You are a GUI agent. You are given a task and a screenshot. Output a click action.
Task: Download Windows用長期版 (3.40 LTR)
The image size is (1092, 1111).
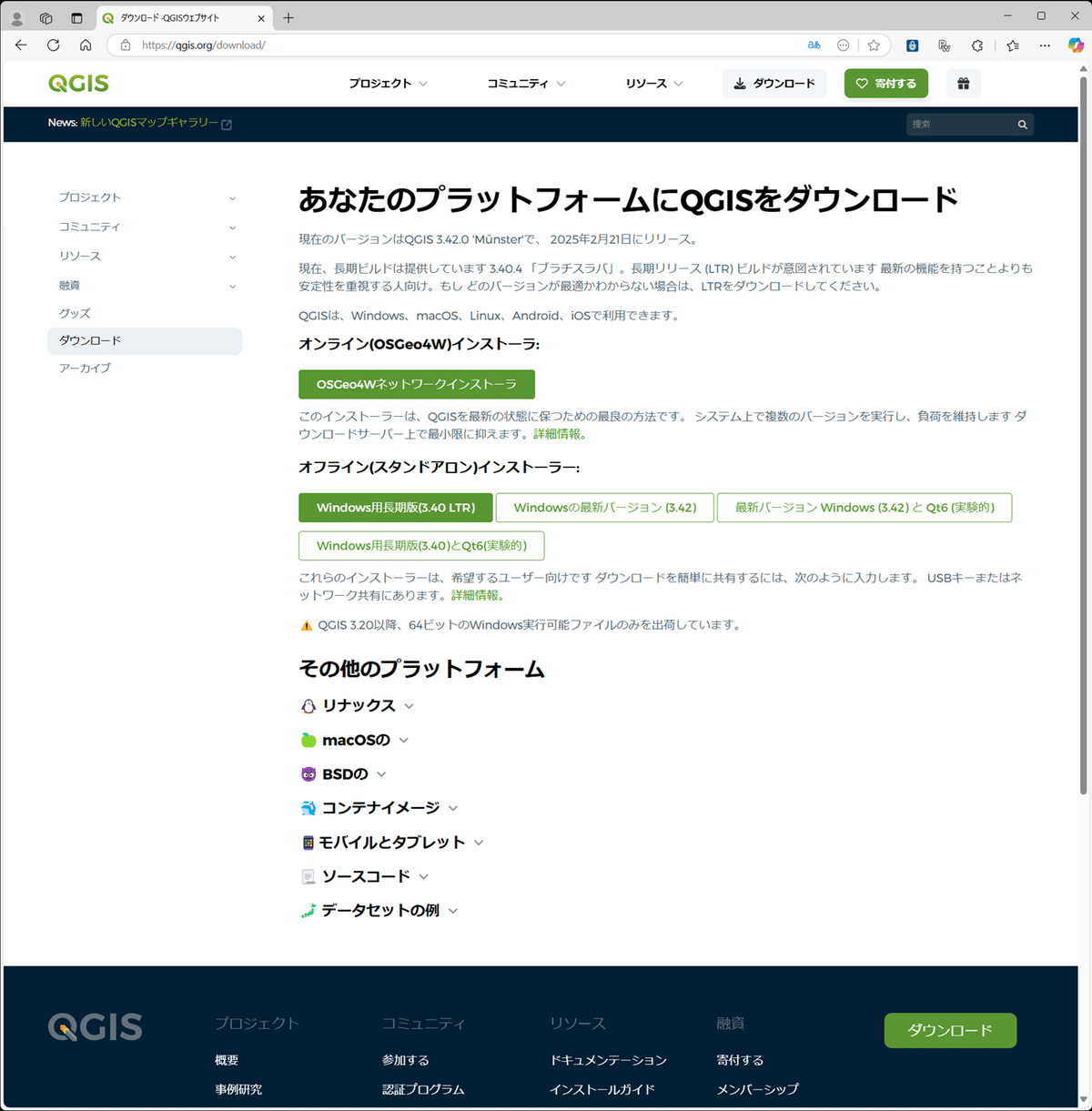pos(395,507)
